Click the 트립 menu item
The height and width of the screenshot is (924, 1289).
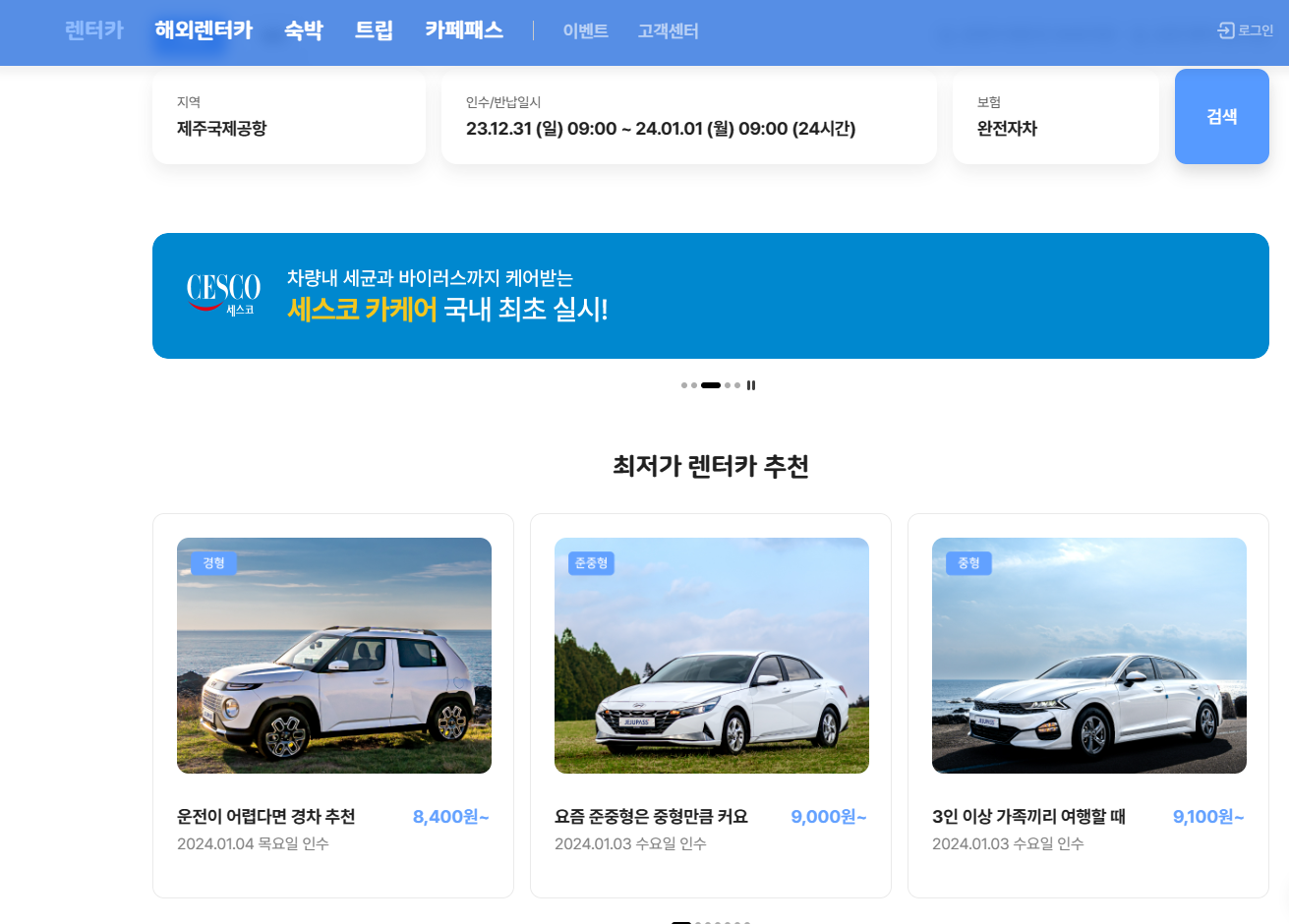[x=374, y=29]
